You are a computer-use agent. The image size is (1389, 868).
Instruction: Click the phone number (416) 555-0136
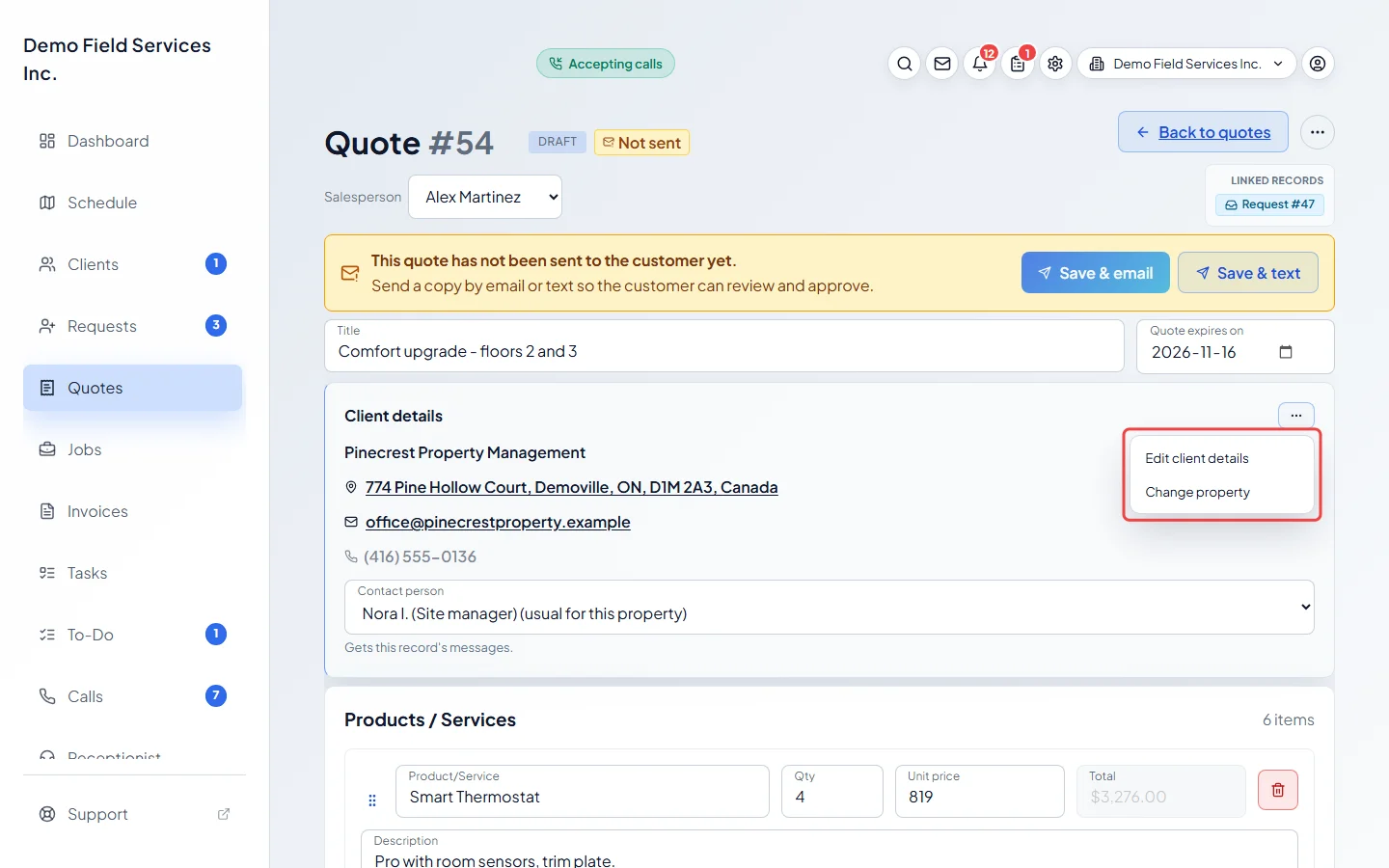tap(420, 556)
